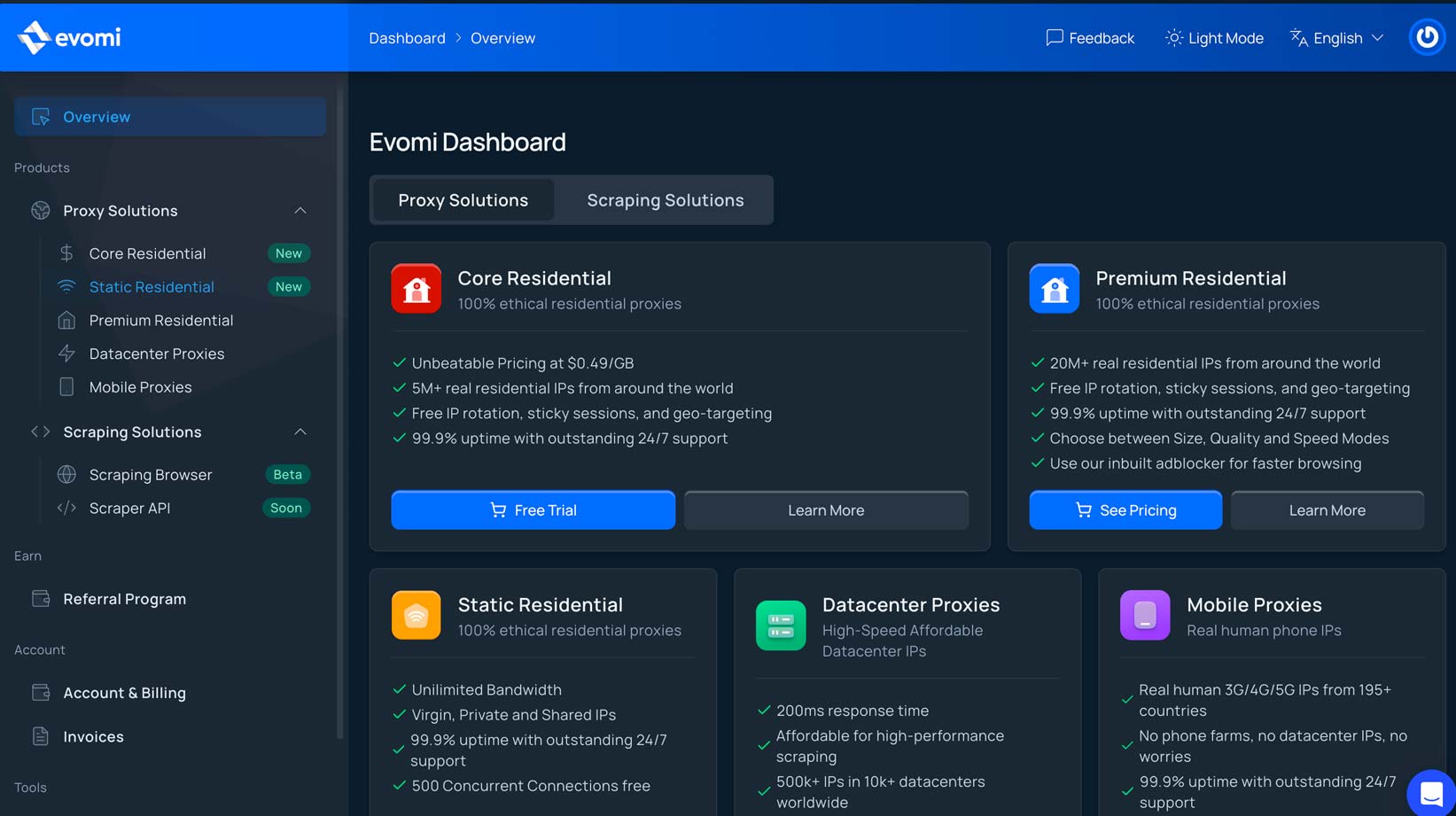
Task: Click the orange Static Residential wifi icon
Action: 416,615
